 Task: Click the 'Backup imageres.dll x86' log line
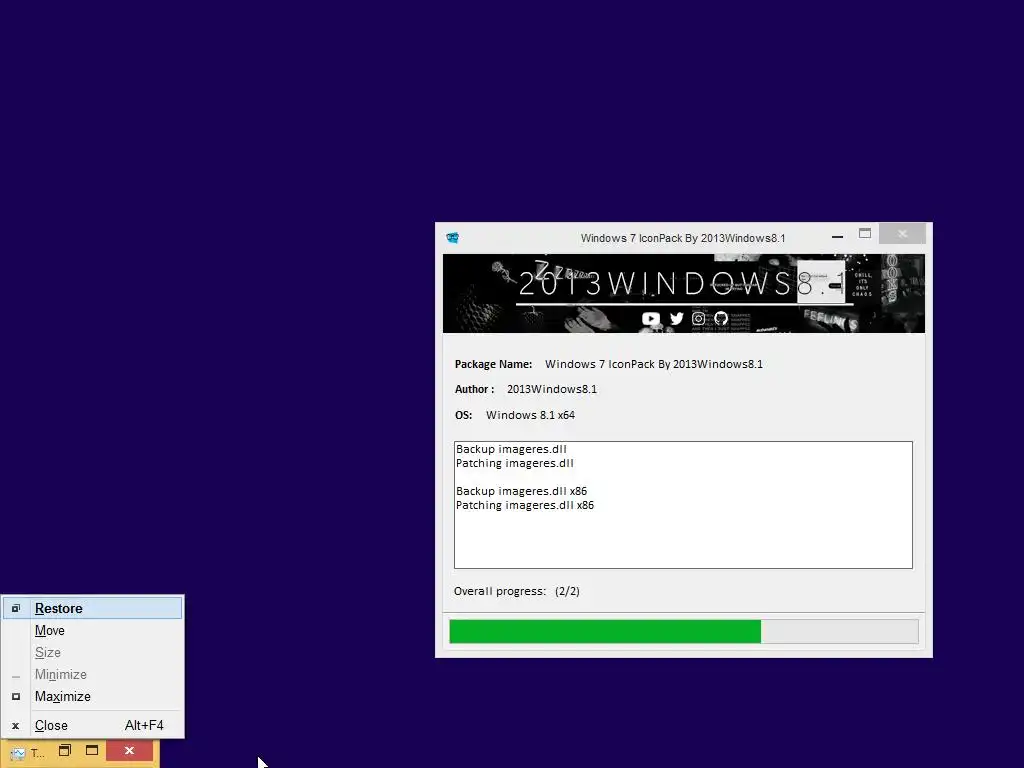tap(522, 491)
